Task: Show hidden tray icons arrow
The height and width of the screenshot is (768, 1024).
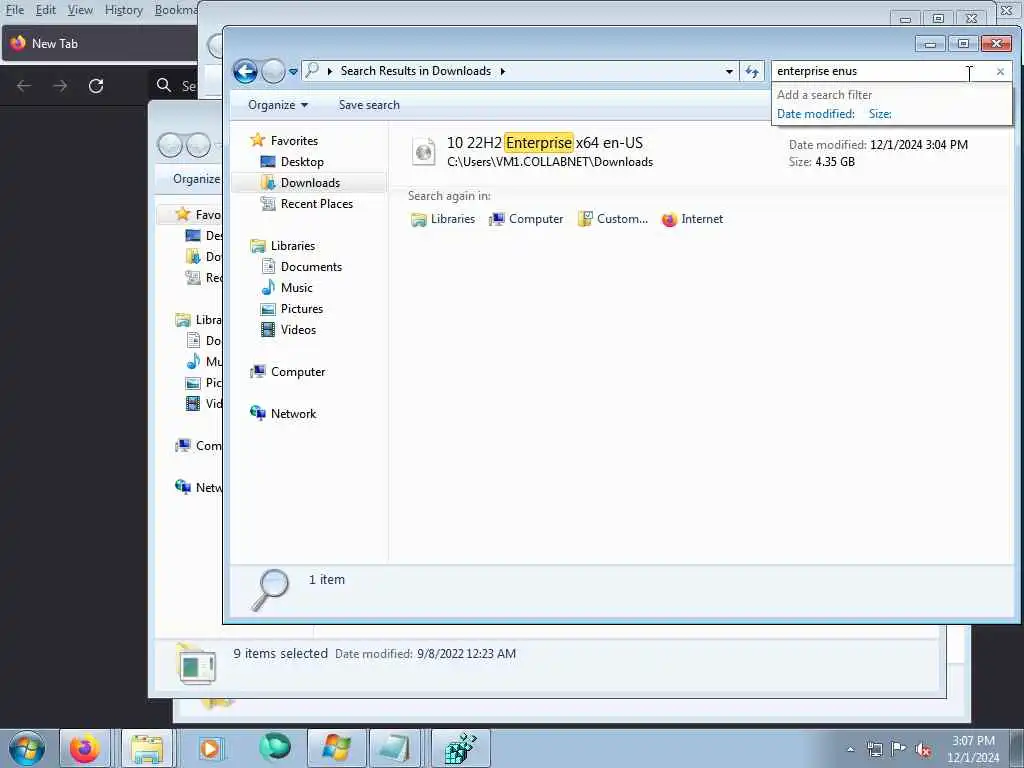Action: (850, 749)
